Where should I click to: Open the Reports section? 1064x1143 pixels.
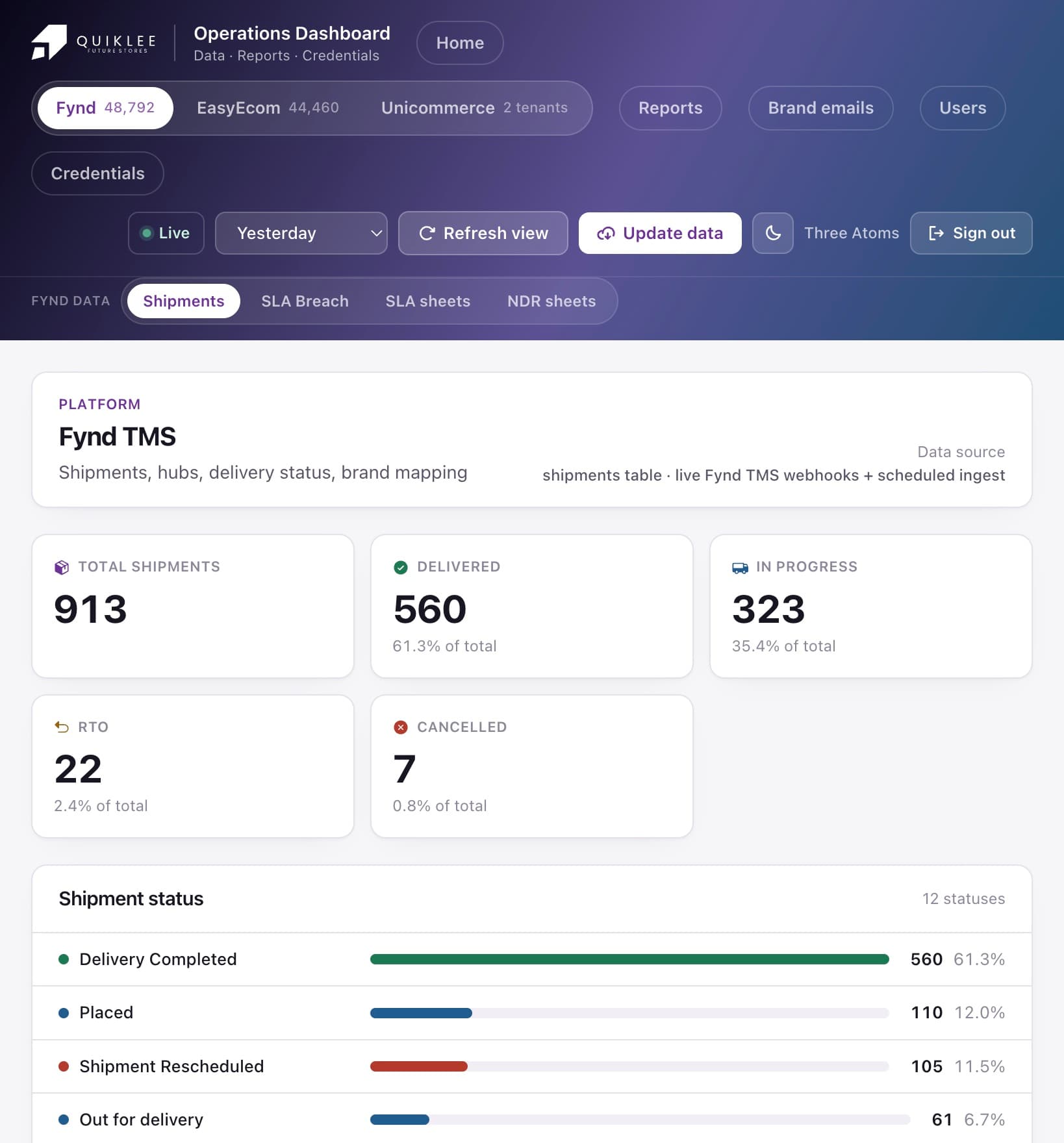(670, 108)
